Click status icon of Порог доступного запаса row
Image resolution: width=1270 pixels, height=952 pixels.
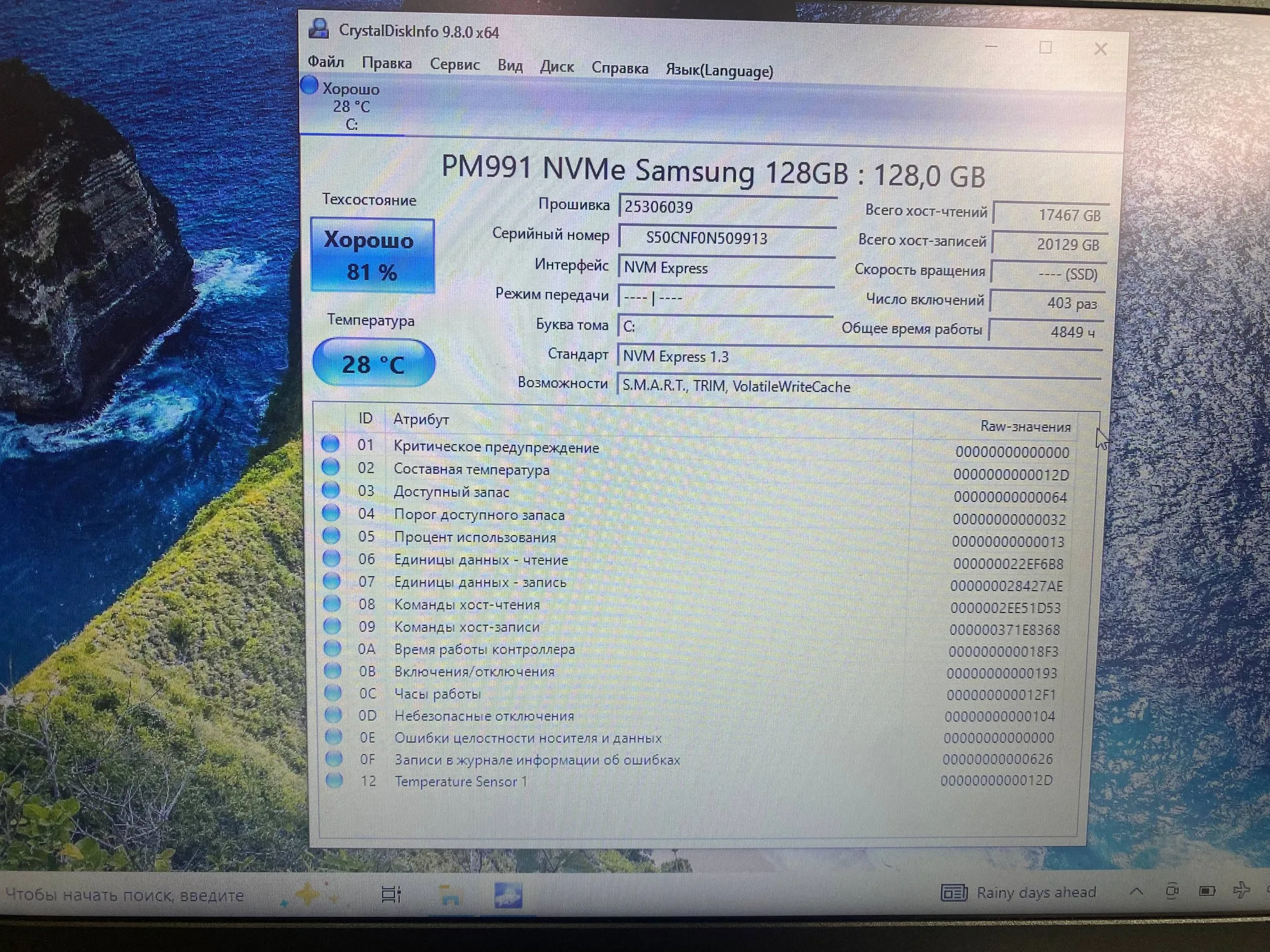pos(331,512)
